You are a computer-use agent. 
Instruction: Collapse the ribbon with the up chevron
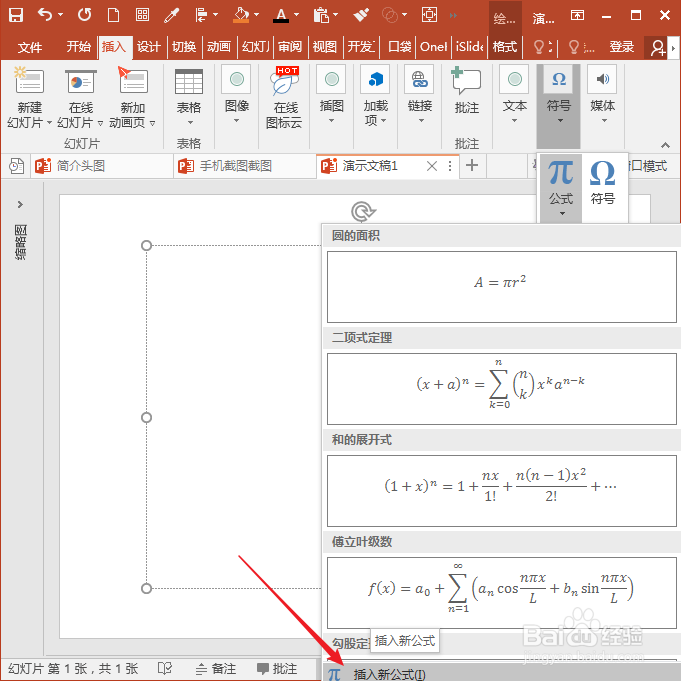pos(665,145)
